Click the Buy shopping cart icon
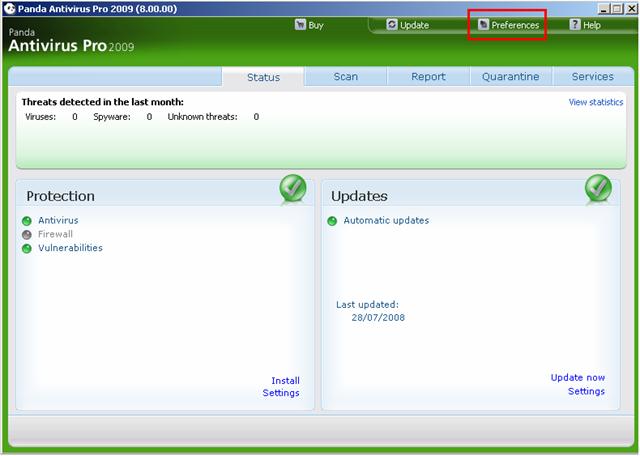 (x=300, y=24)
